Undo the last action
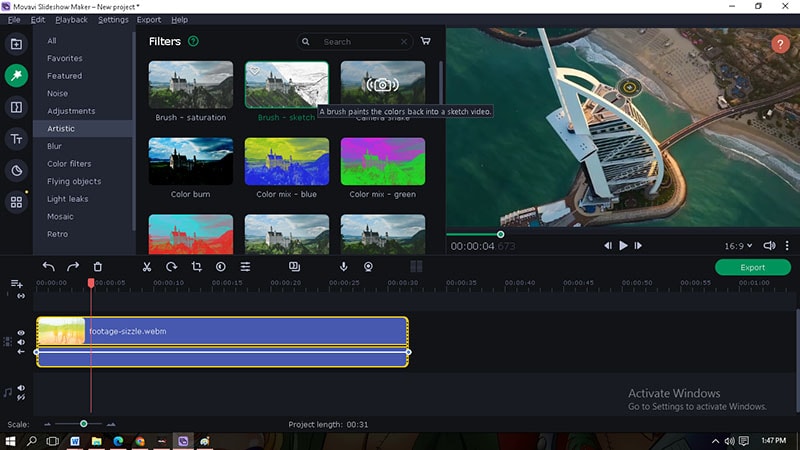 click(48, 266)
